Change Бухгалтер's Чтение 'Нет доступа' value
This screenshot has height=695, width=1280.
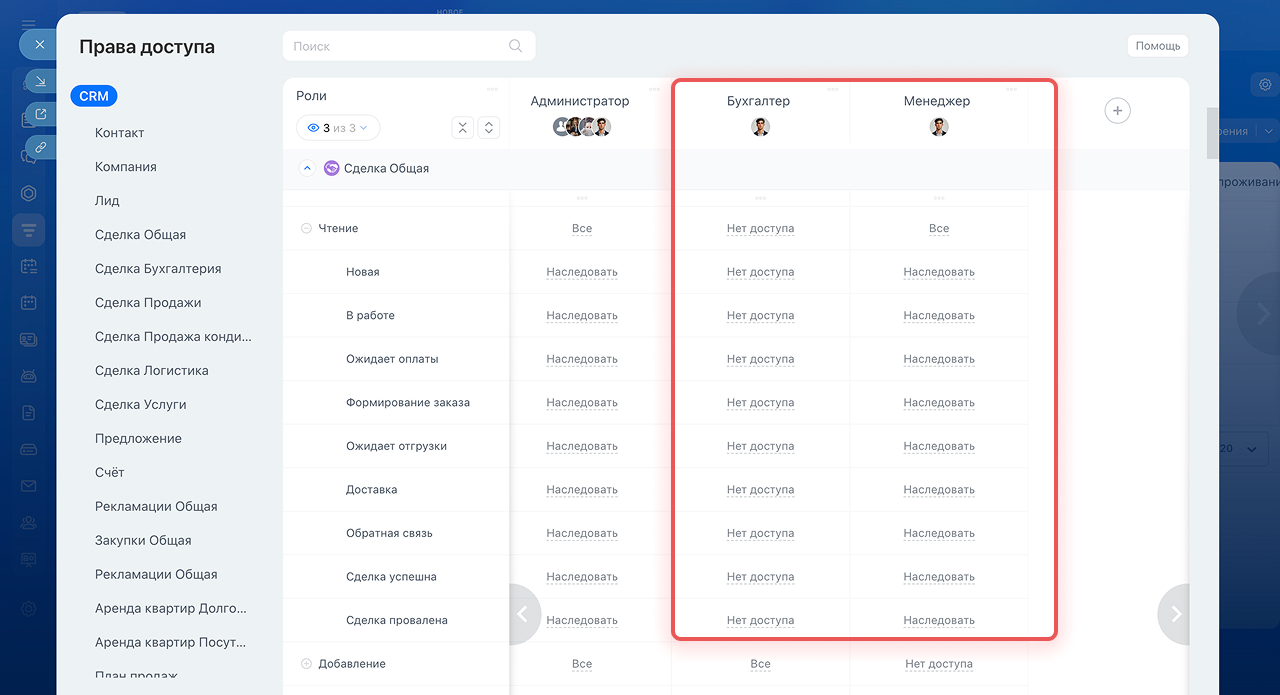tap(760, 229)
